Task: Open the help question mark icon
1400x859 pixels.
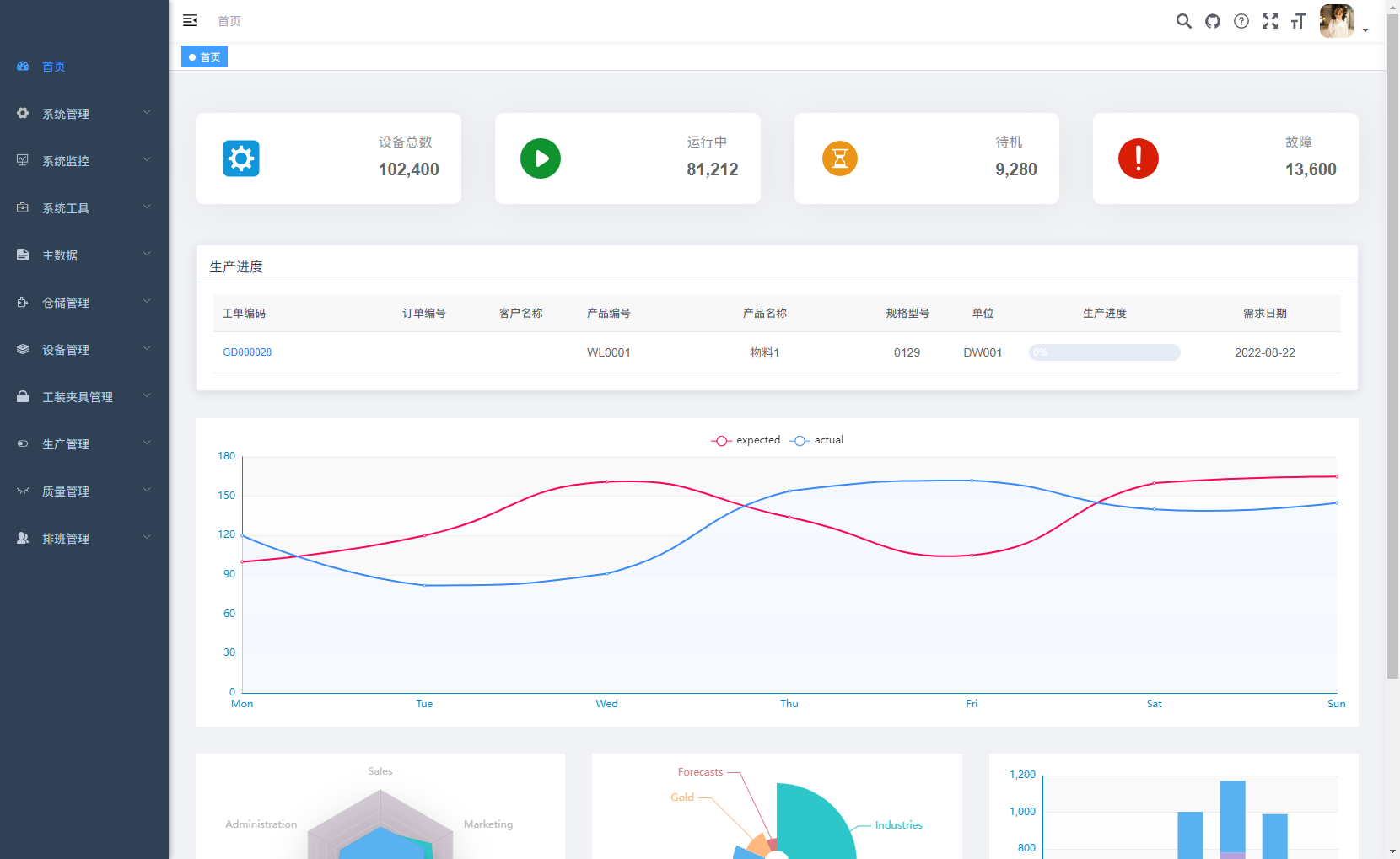Action: coord(1241,21)
